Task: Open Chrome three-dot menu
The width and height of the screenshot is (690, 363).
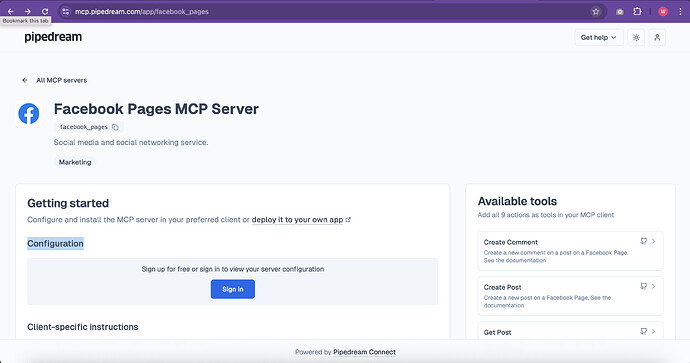Action: (680, 11)
